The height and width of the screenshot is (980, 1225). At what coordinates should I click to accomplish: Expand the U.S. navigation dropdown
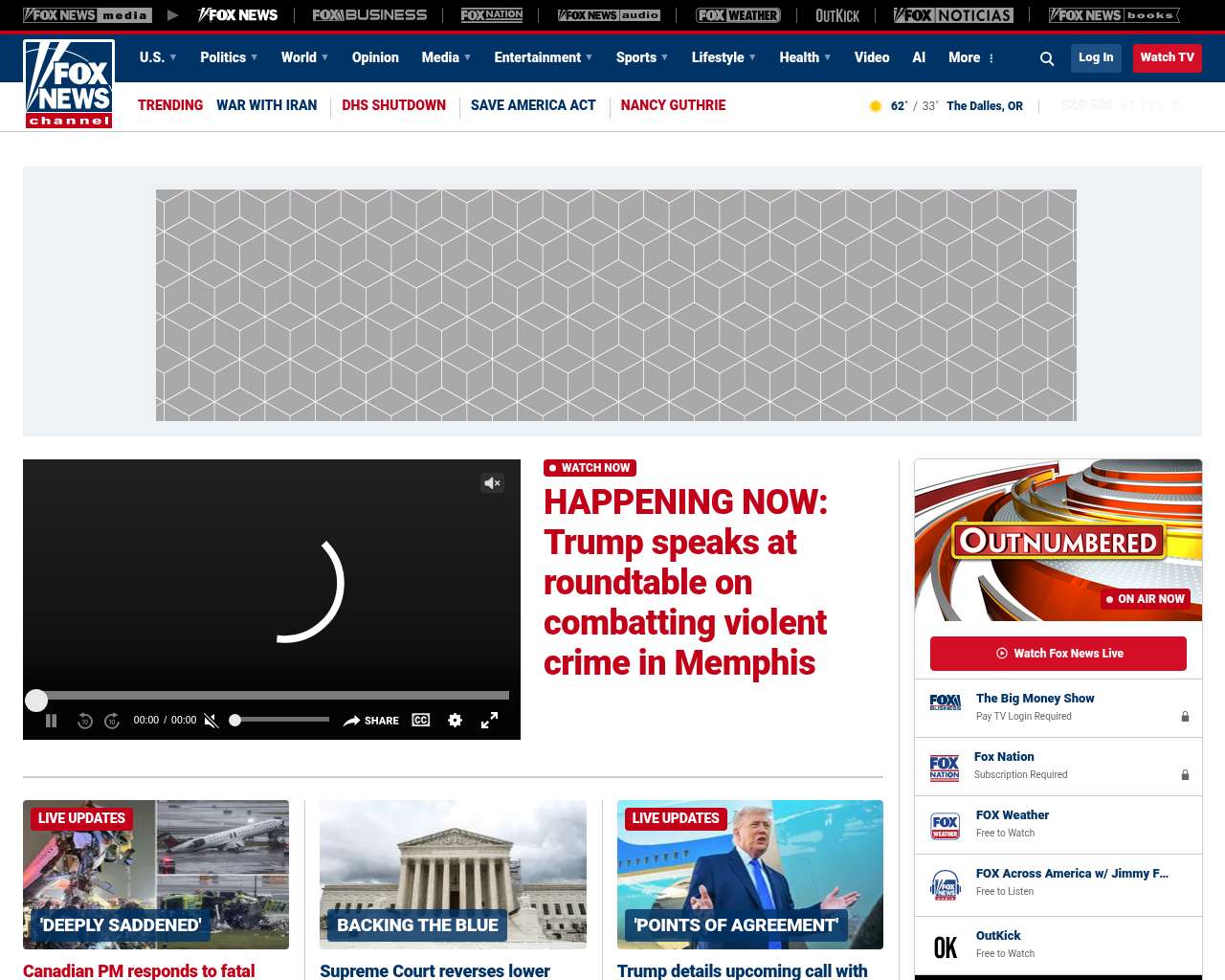[x=158, y=57]
